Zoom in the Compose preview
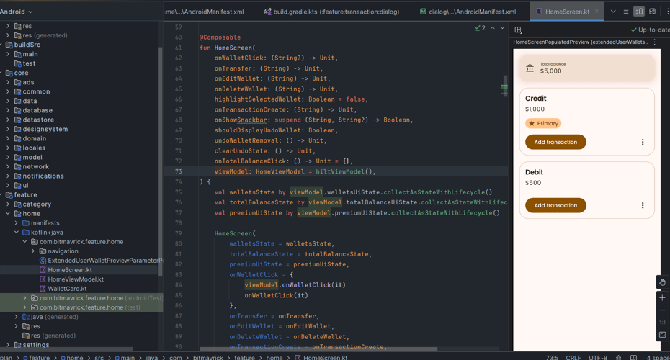 (662, 298)
